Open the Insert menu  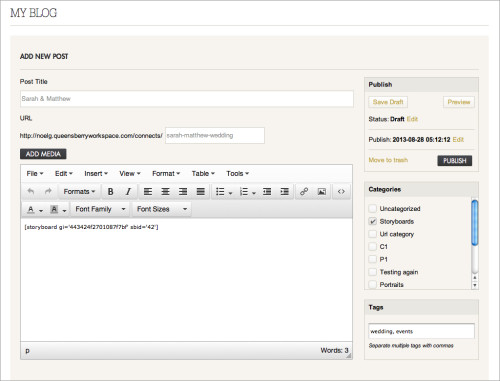tap(96, 173)
